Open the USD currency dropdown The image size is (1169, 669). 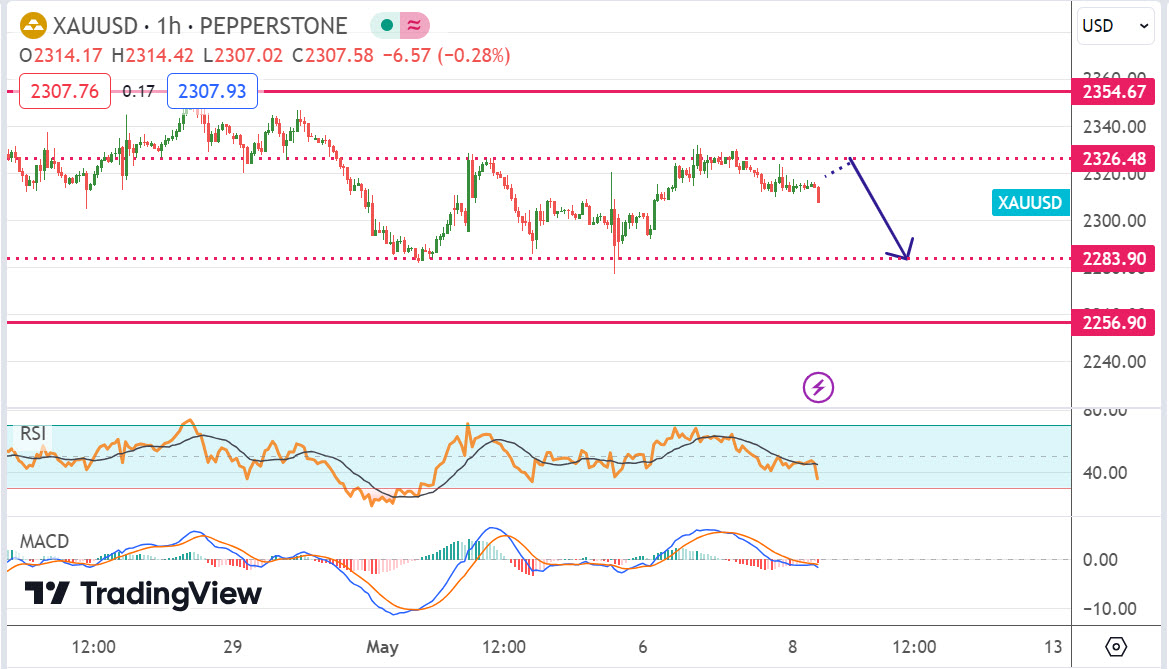coord(1115,26)
